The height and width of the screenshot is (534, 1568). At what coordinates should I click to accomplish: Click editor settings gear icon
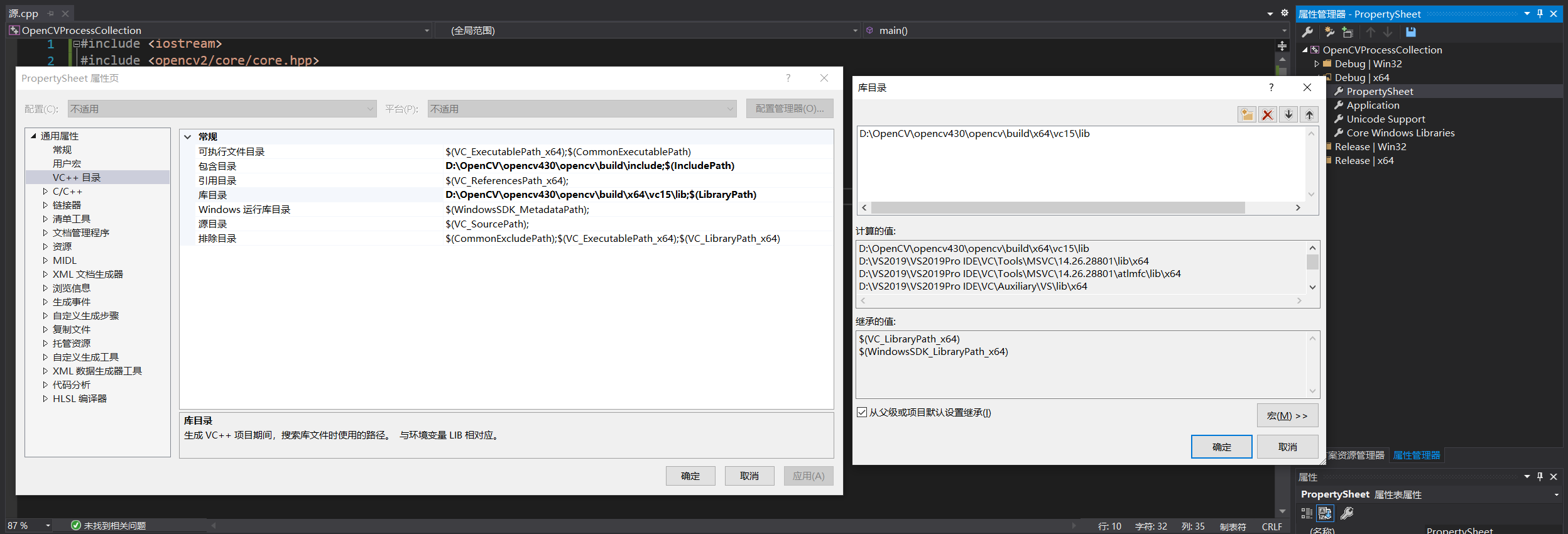pos(1285,13)
